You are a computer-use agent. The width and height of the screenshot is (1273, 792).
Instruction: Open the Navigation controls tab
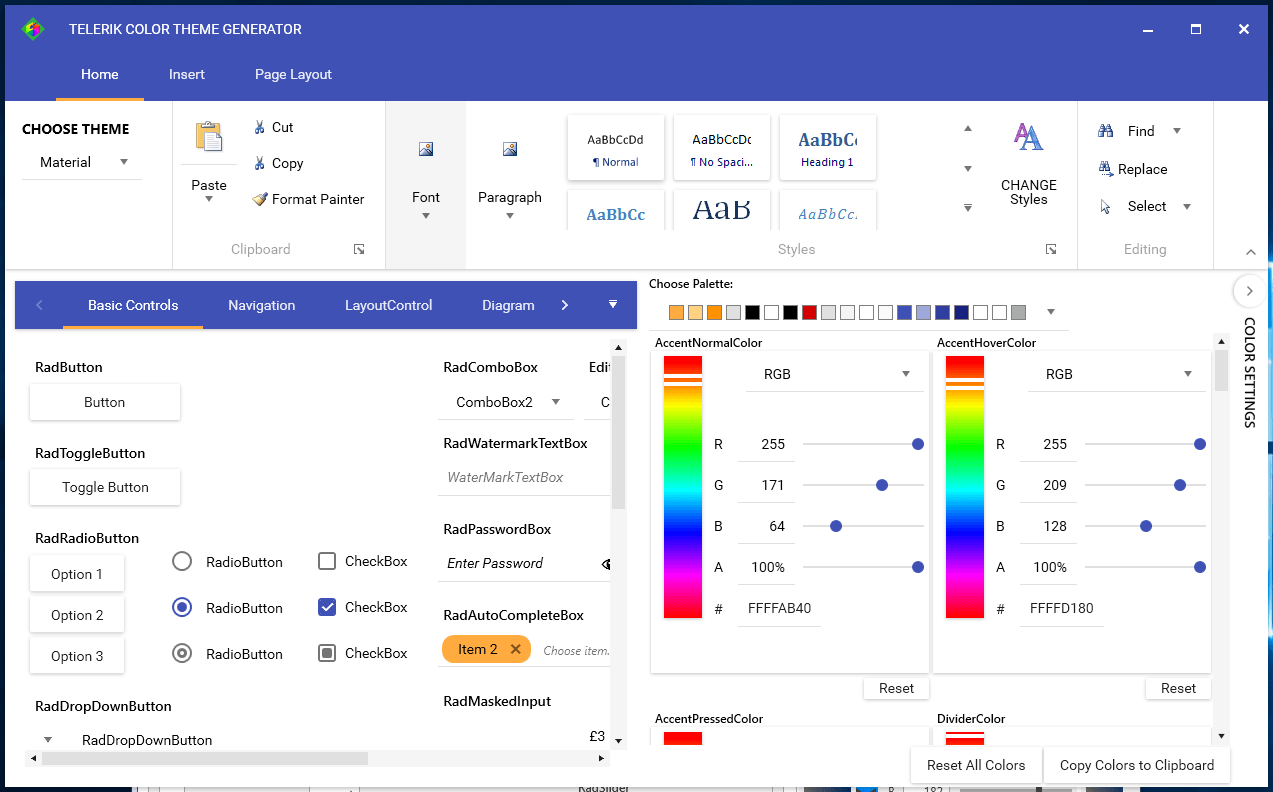[x=261, y=305]
